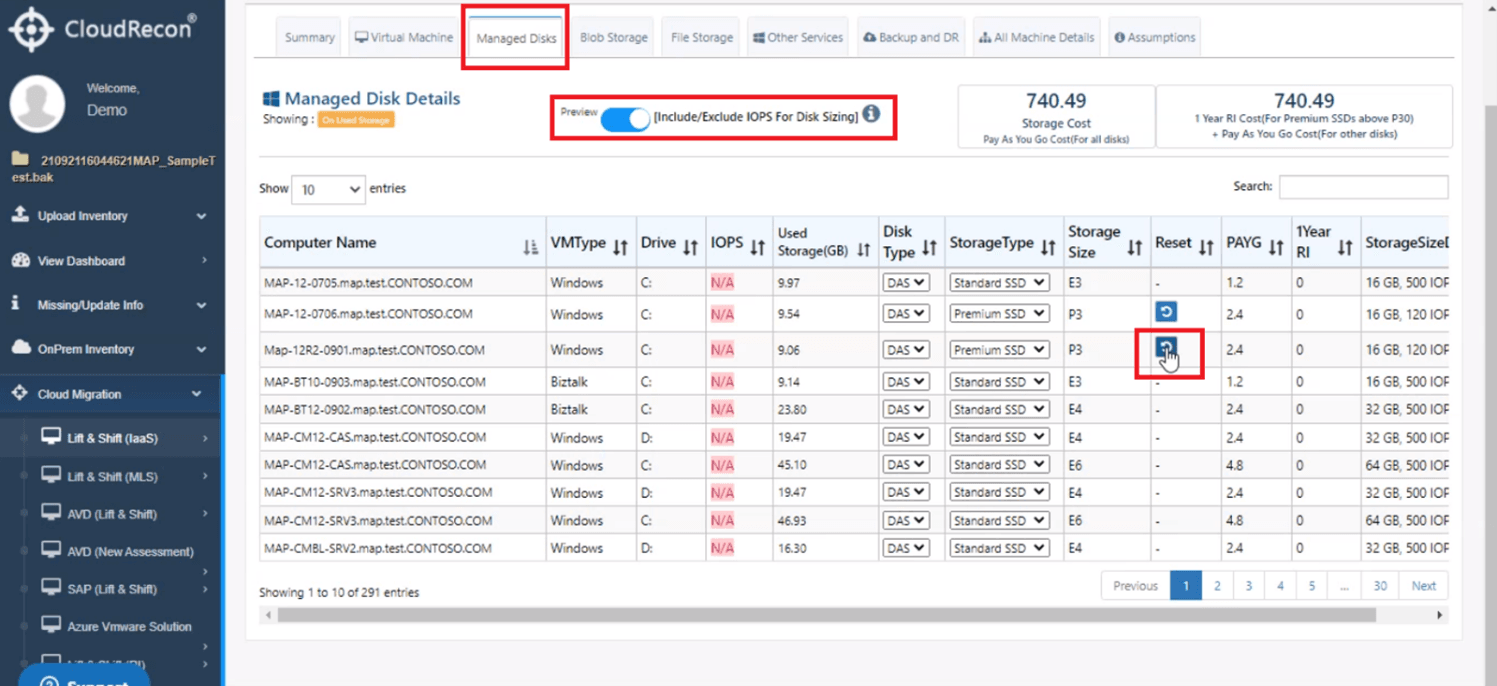Open Disk Type dropdown for MAP-12-0705
This screenshot has width=1497, height=686.
(906, 283)
